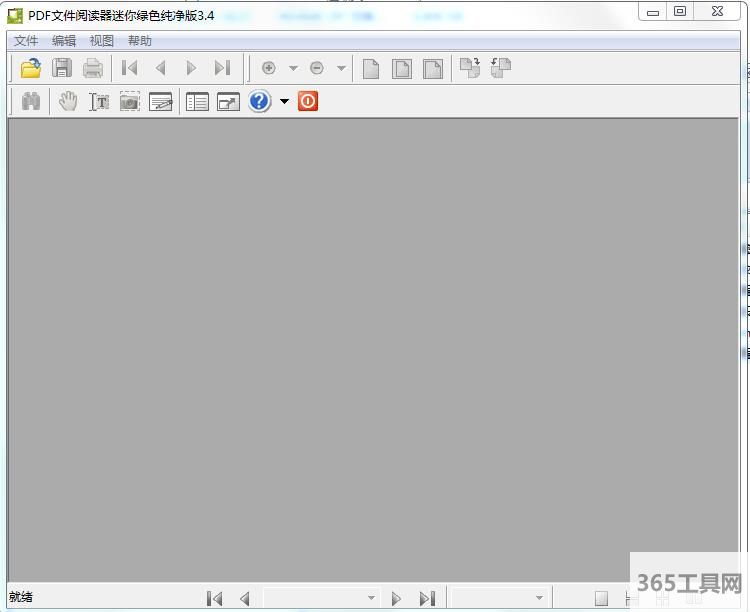The width and height of the screenshot is (750, 612).
Task: Click the blue help question mark icon
Action: click(x=260, y=101)
